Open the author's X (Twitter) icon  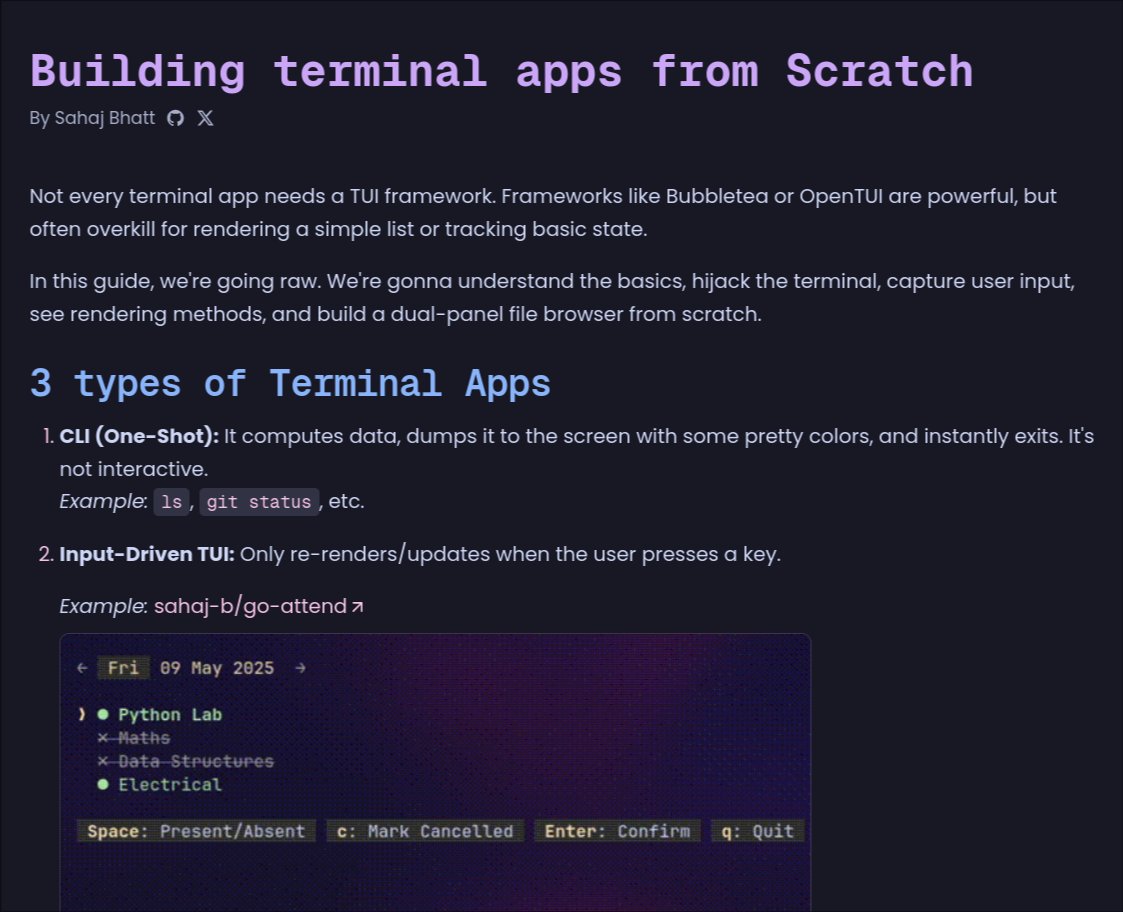tap(206, 118)
